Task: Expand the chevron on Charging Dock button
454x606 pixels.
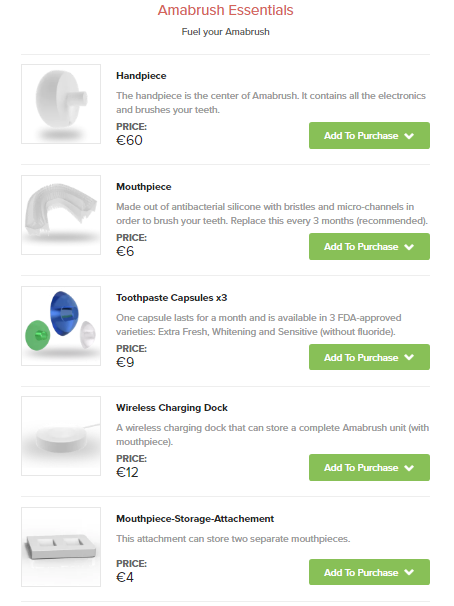Action: (x=409, y=468)
